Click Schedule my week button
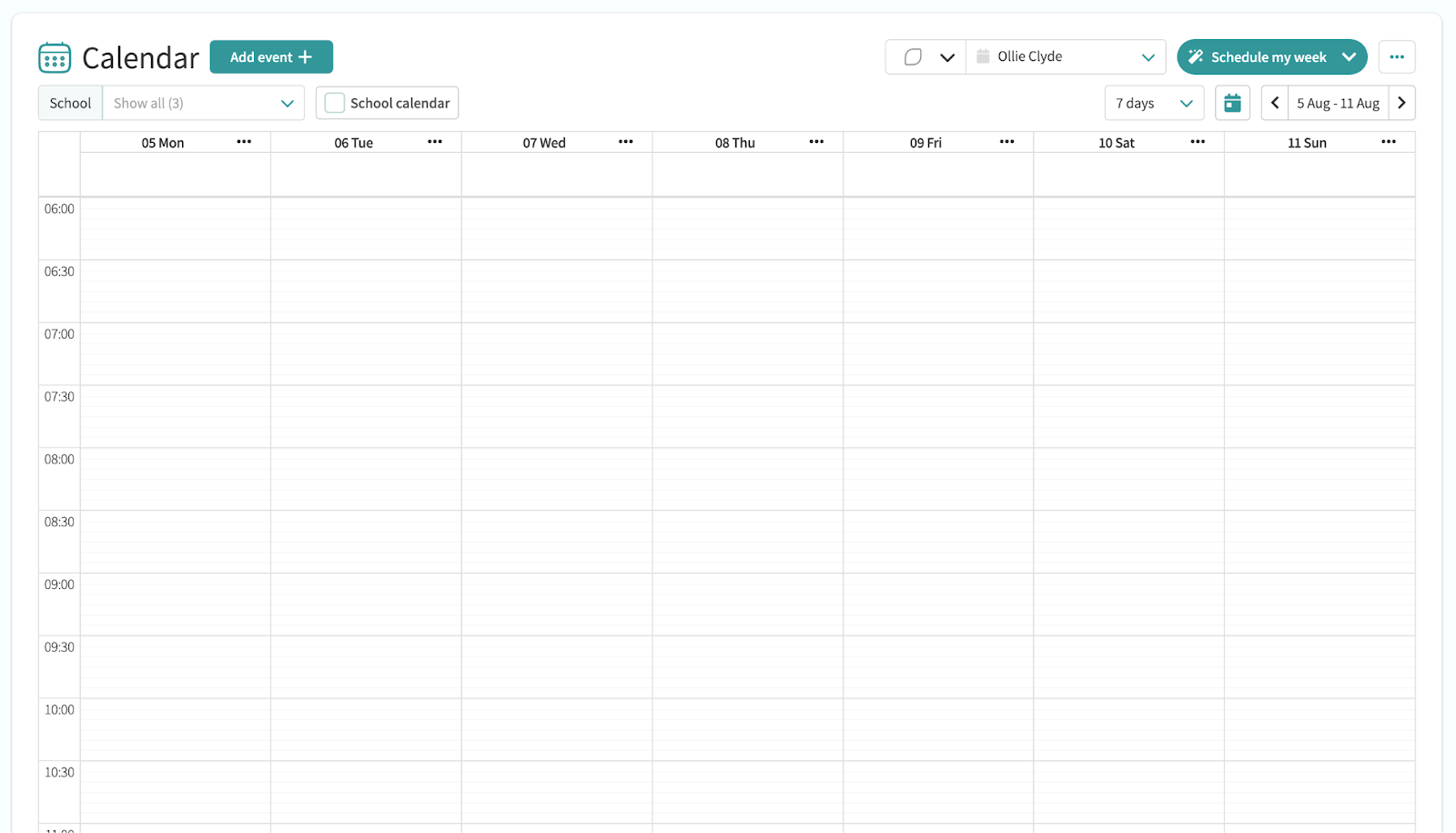 click(1259, 57)
